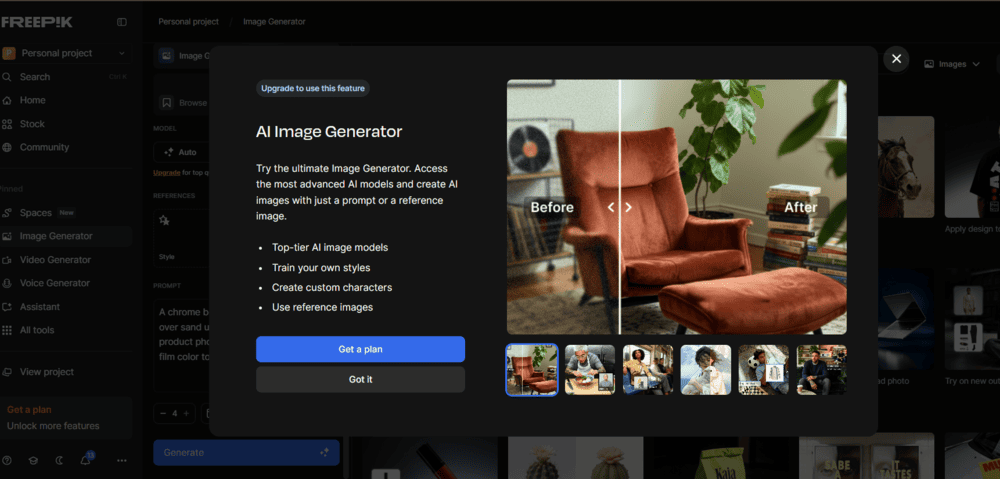The height and width of the screenshot is (479, 1000).
Task: Click the blue Get a plan button
Action: coord(360,349)
